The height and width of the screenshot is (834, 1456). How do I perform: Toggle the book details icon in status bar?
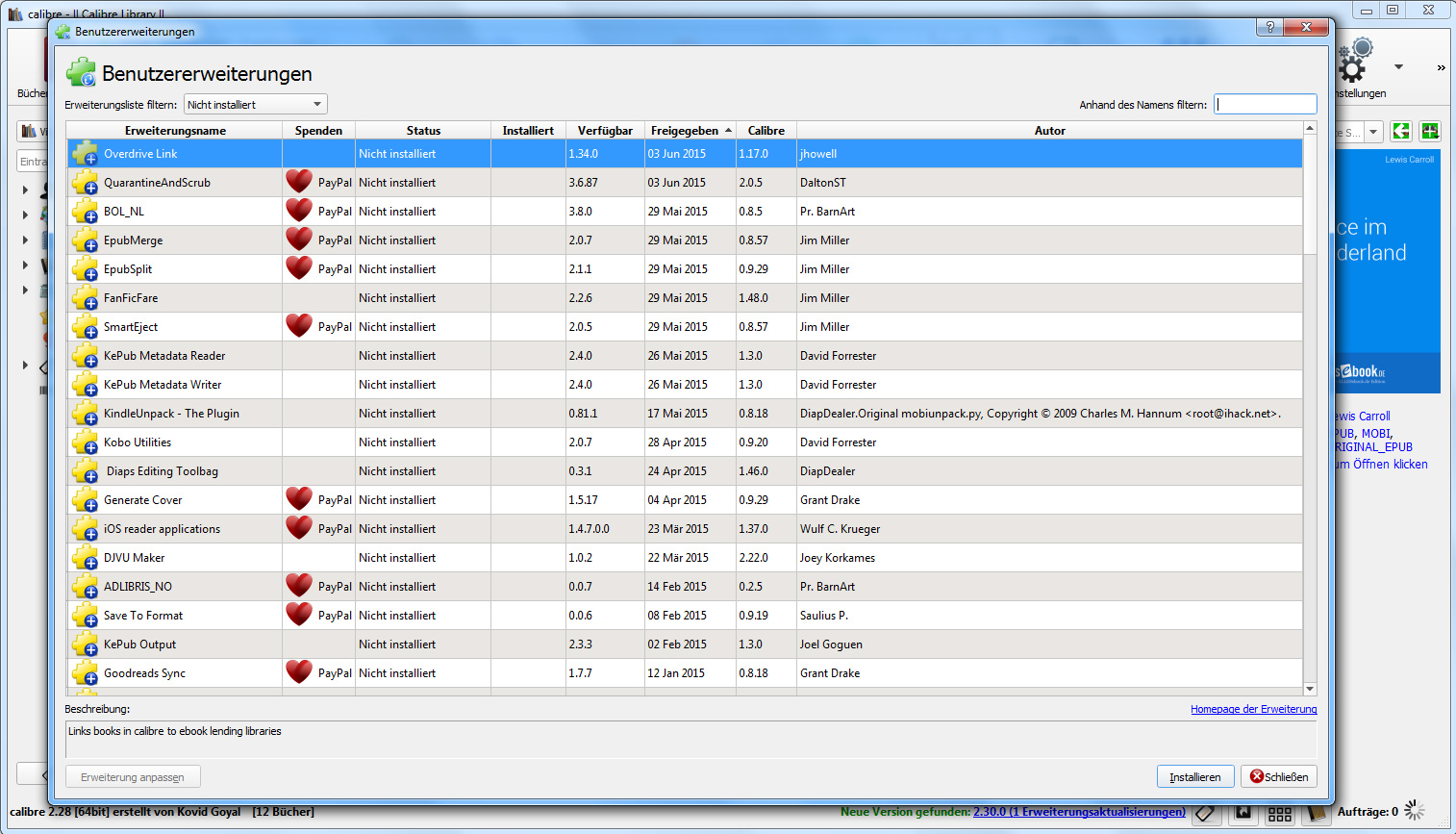1316,814
